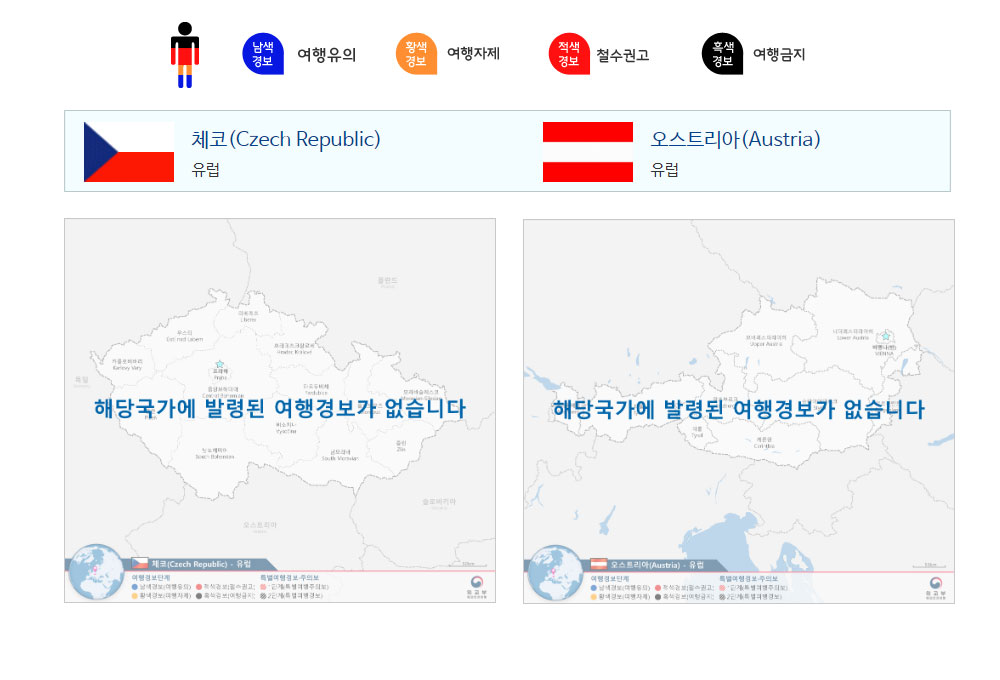The image size is (1000, 680).
Task: Click the Prague capital star on the Czech map
Action: point(219,364)
